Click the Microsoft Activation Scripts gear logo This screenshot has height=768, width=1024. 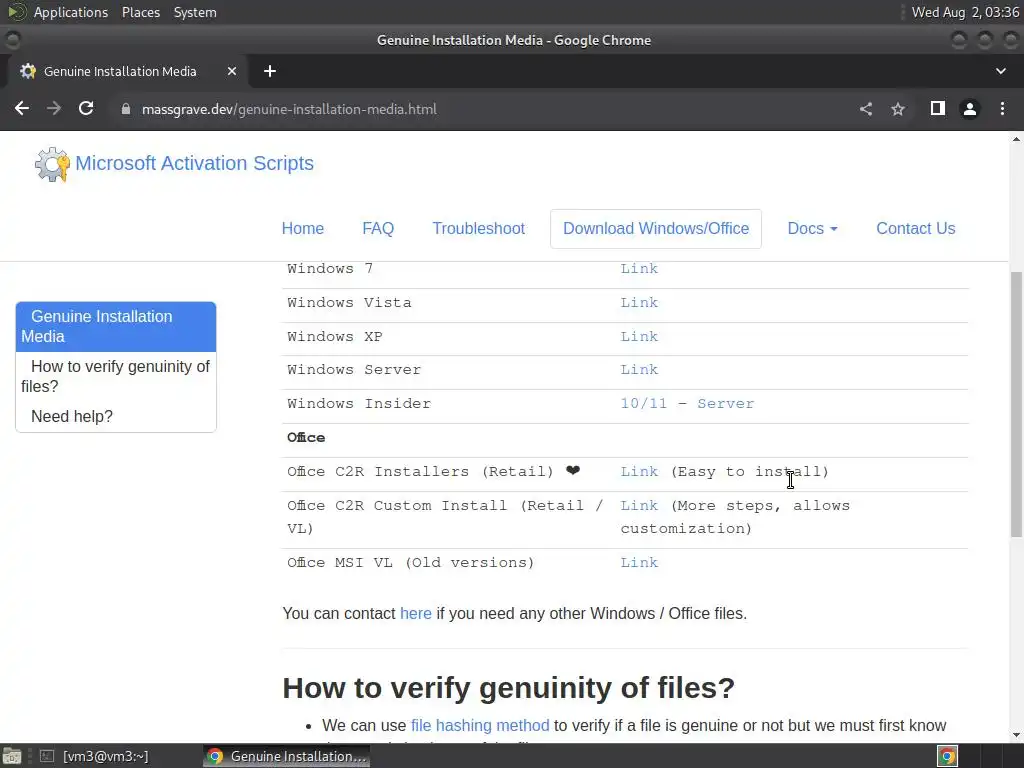point(52,164)
